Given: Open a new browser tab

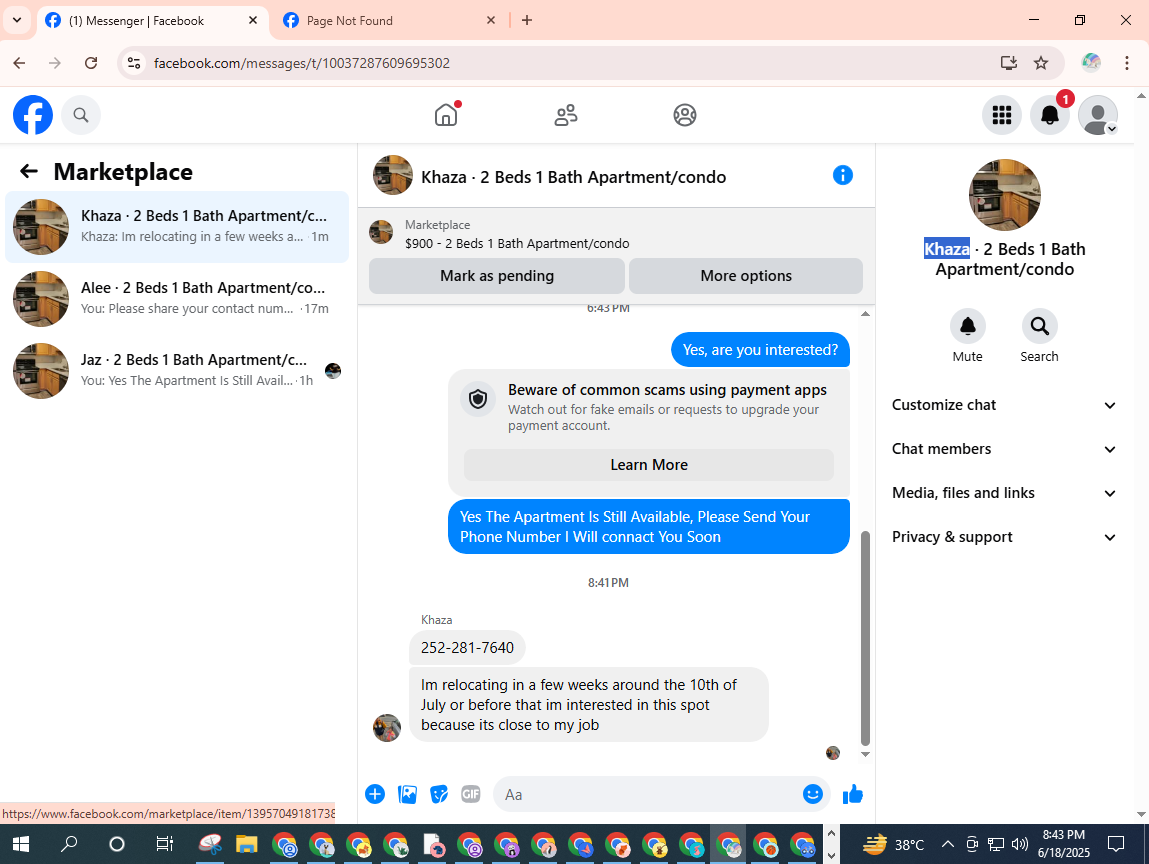Looking at the screenshot, I should (527, 21).
